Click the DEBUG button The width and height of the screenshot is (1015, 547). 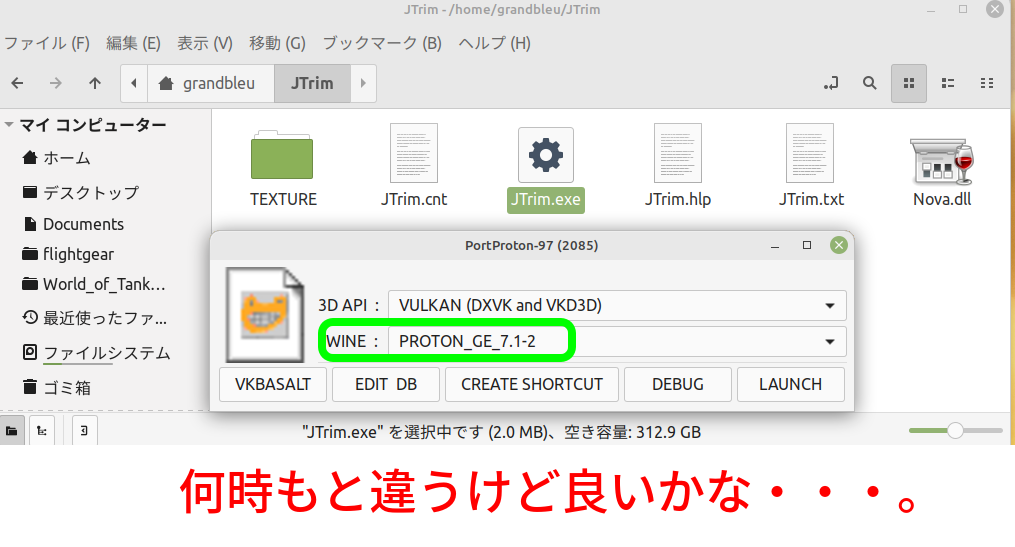click(678, 384)
